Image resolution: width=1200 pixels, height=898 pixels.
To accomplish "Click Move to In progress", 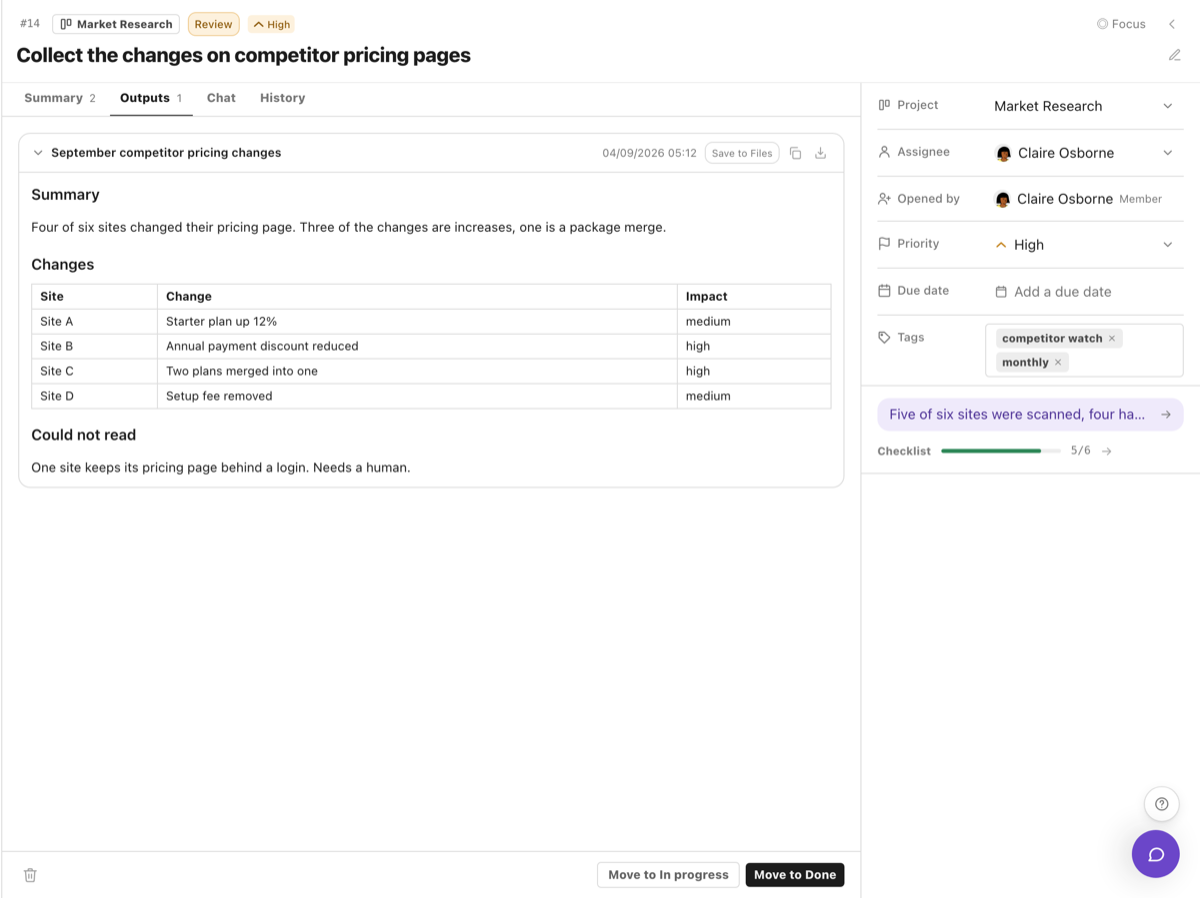I will point(668,875).
